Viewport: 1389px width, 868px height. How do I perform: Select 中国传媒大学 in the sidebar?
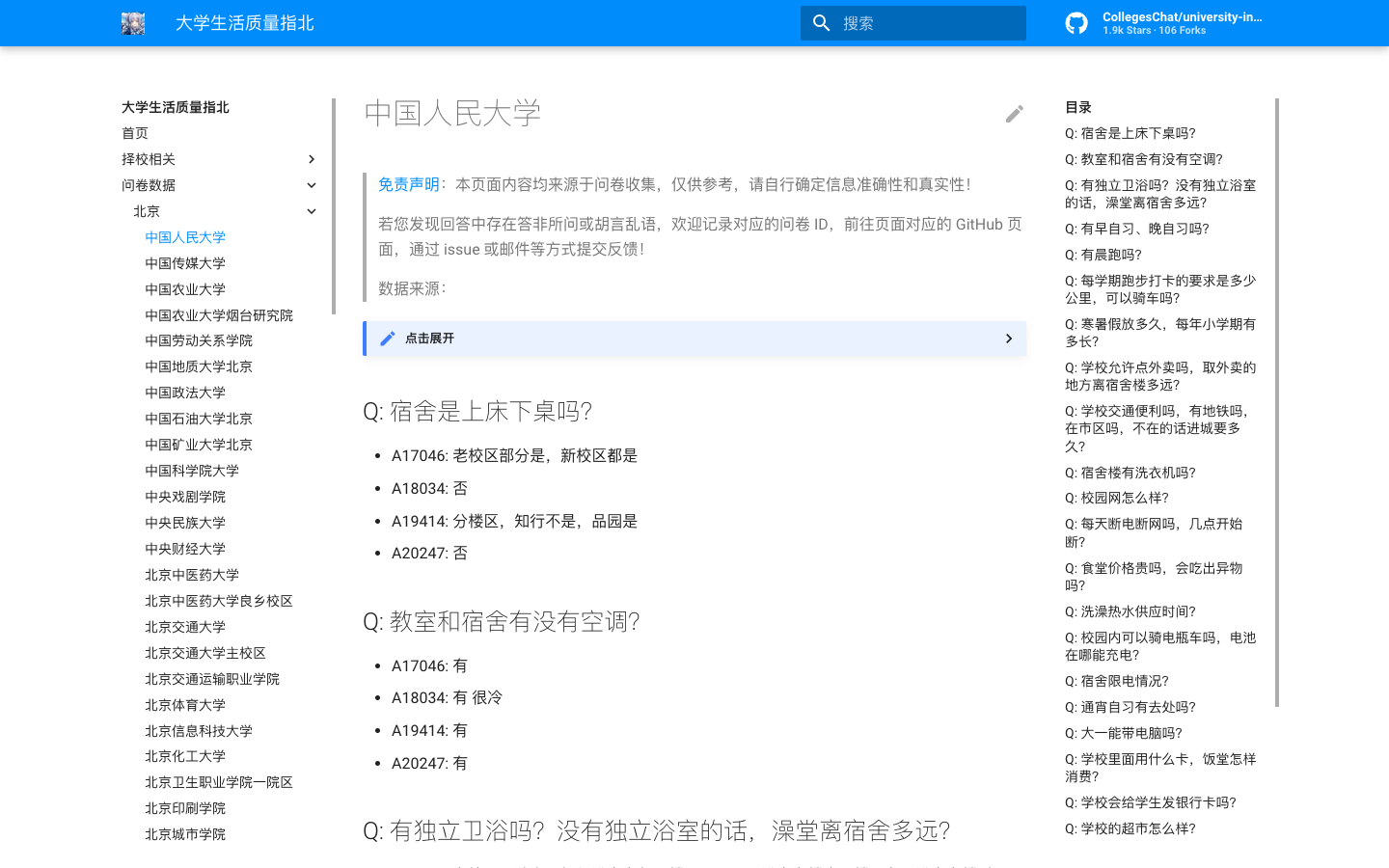pyautogui.click(x=184, y=263)
